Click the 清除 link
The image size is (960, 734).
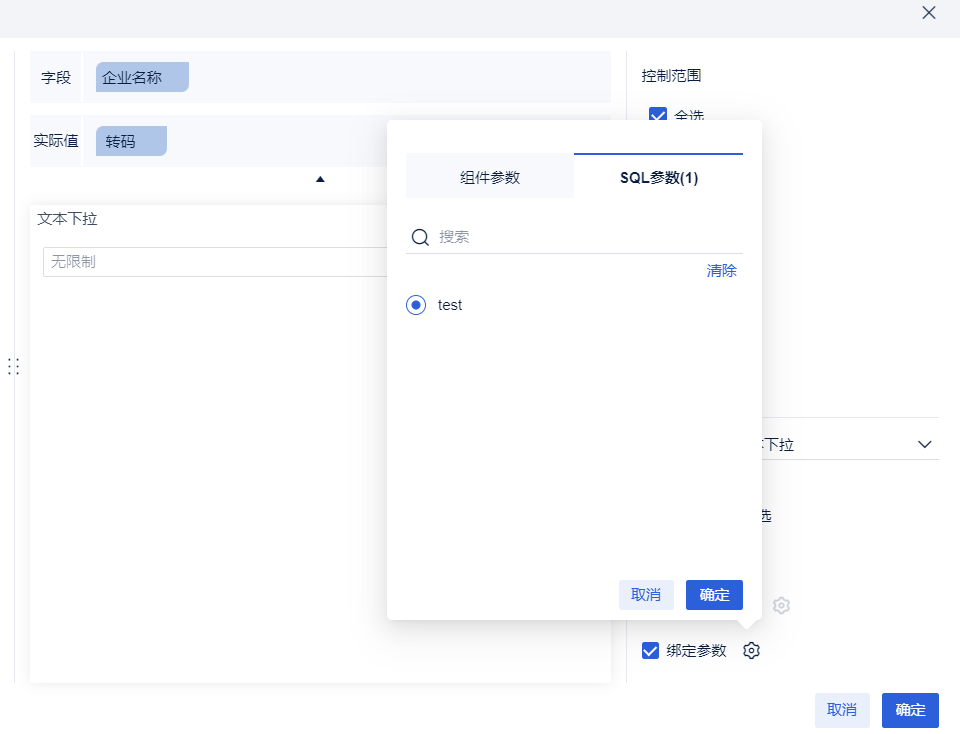click(x=721, y=271)
